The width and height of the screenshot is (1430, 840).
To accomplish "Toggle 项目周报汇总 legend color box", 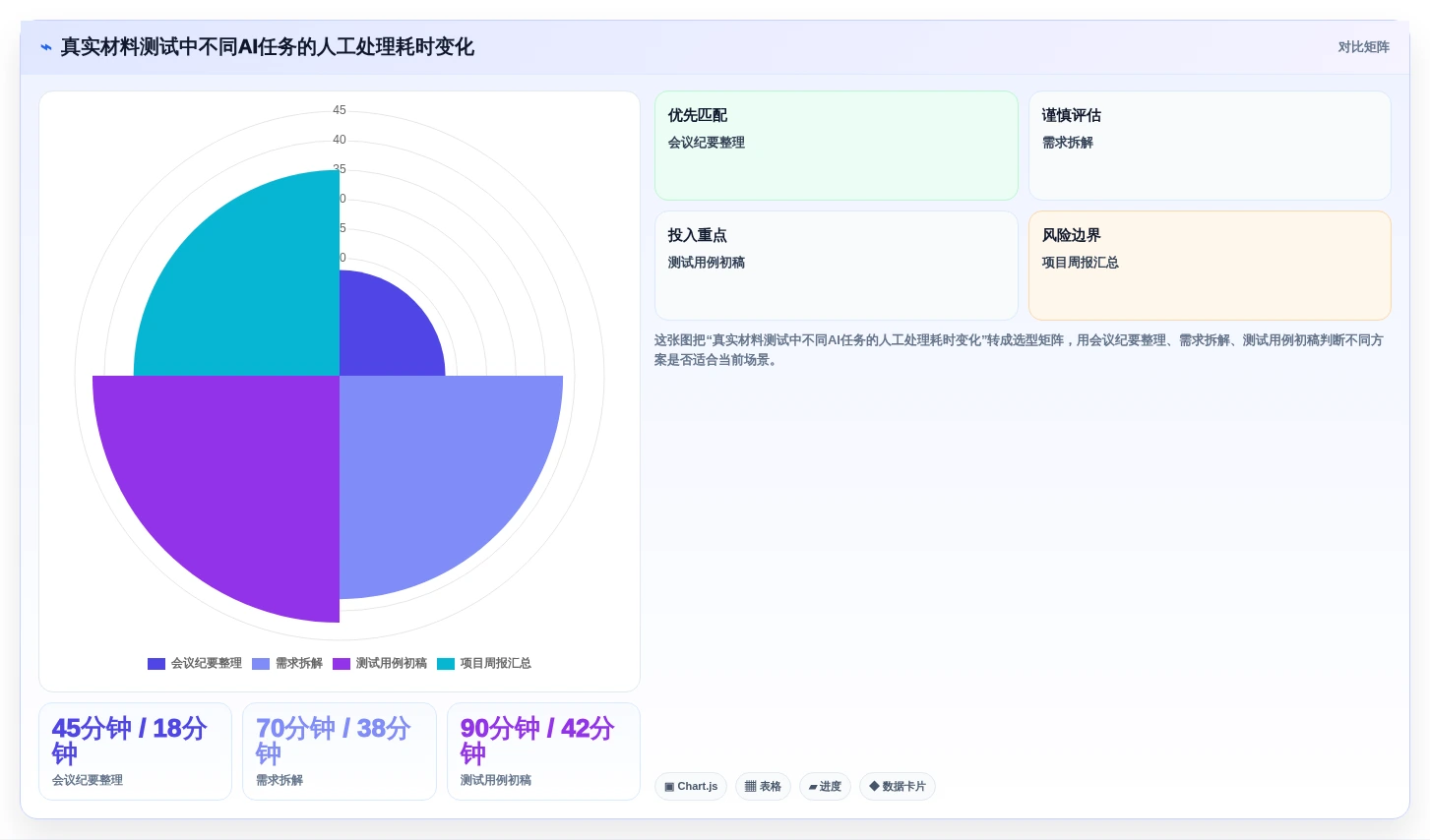I will coord(446,664).
